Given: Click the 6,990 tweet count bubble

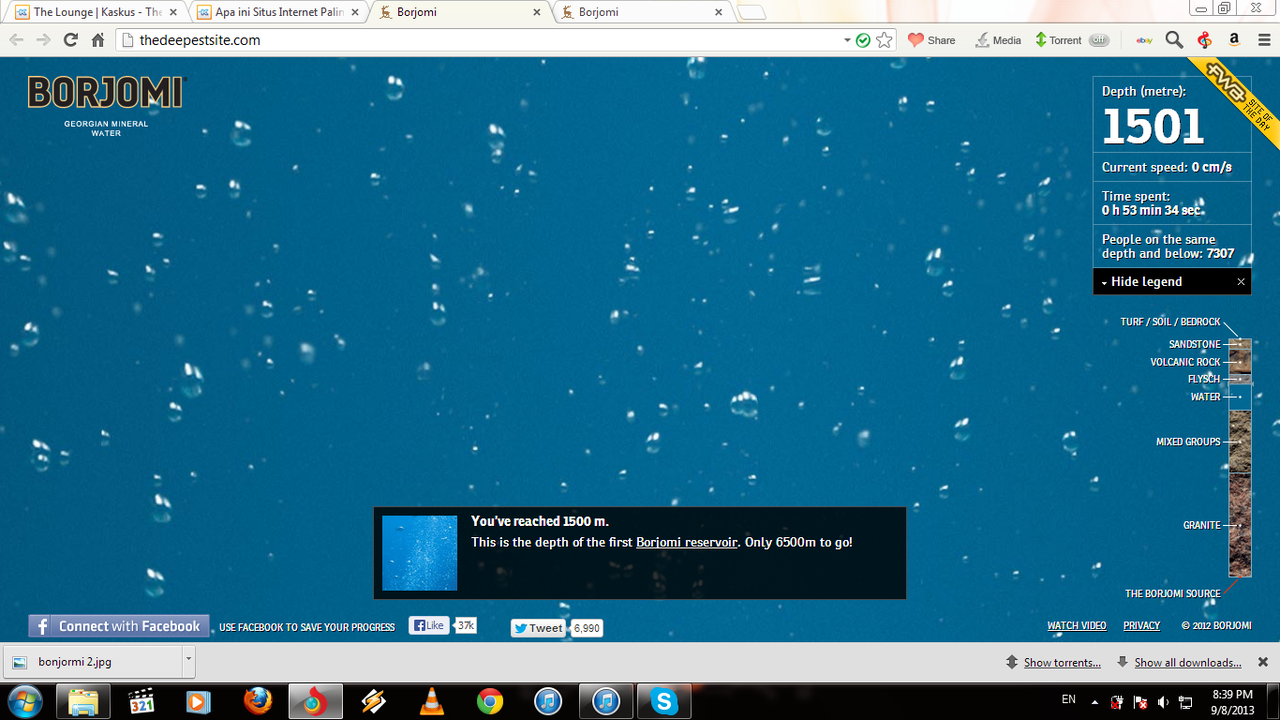Looking at the screenshot, I should click(x=587, y=628).
